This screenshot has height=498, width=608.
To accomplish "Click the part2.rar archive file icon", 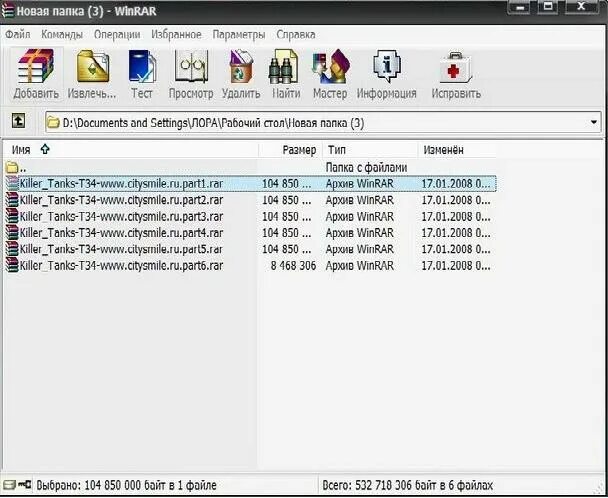I will (x=12, y=200).
